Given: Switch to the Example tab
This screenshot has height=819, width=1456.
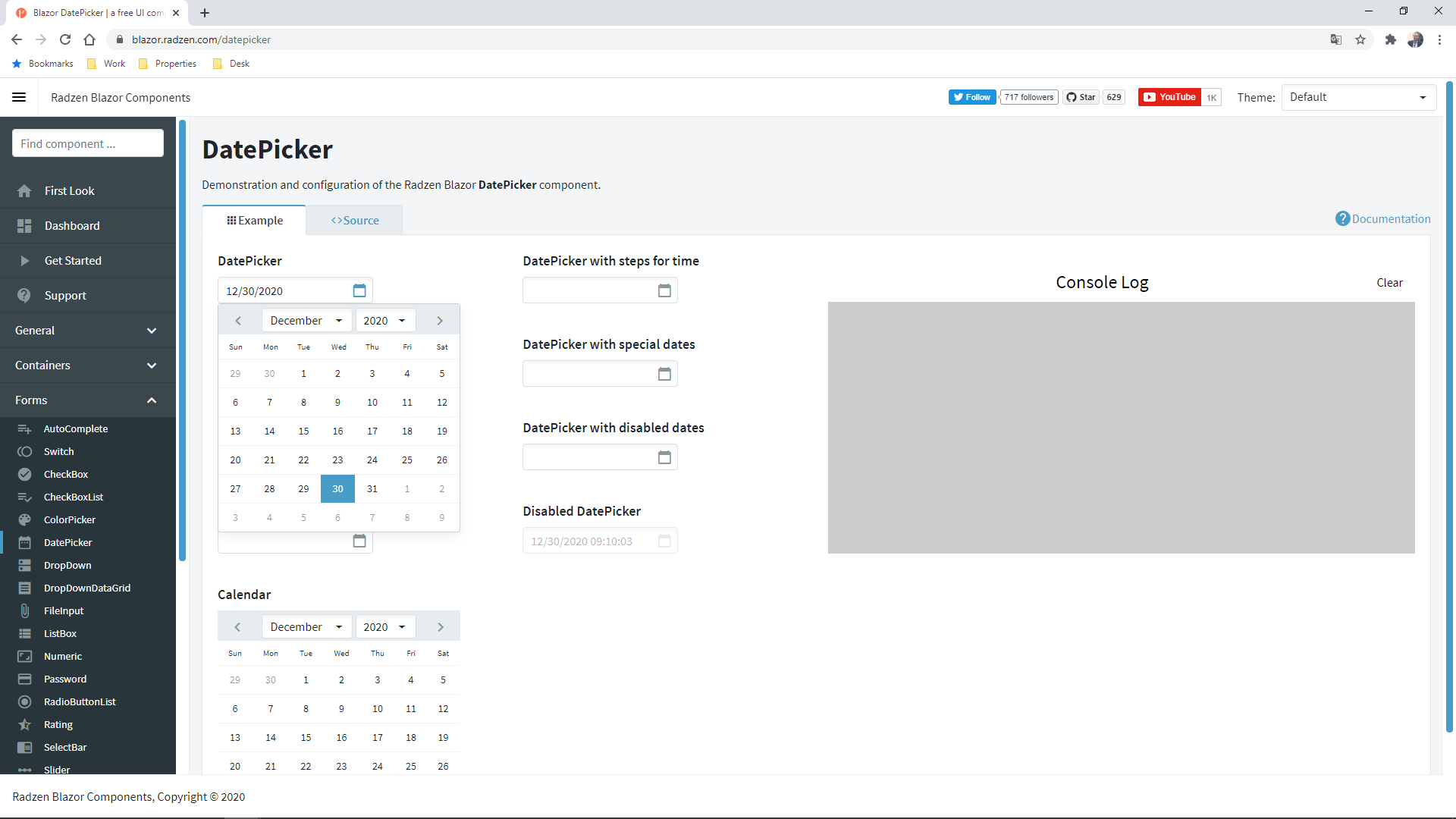Looking at the screenshot, I should pyautogui.click(x=254, y=220).
